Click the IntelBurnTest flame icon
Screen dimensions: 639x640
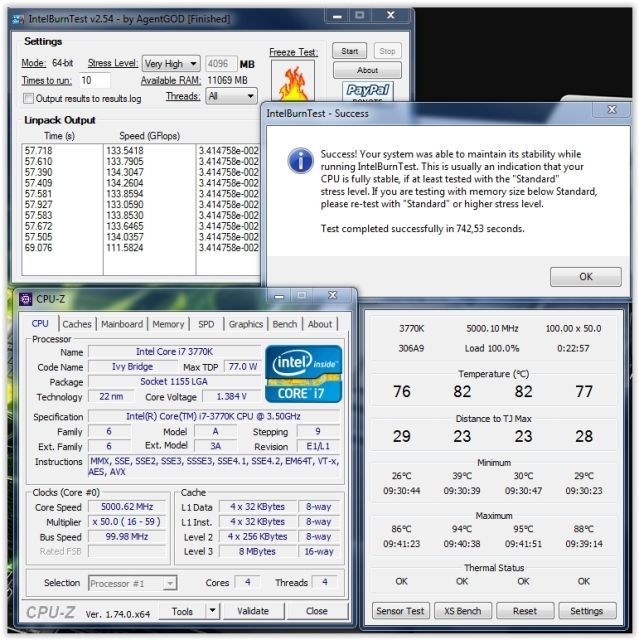point(292,82)
